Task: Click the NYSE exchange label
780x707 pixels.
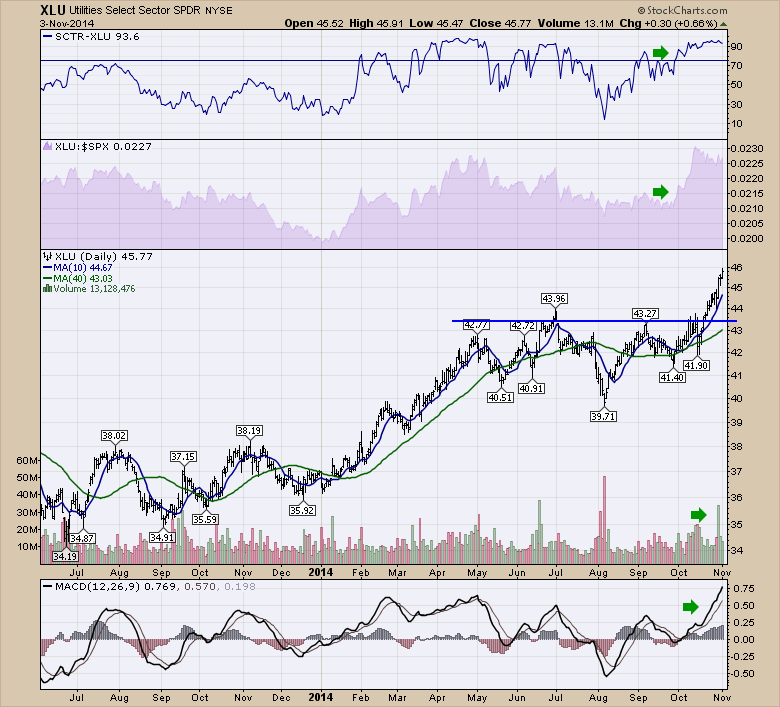Action: tap(218, 10)
